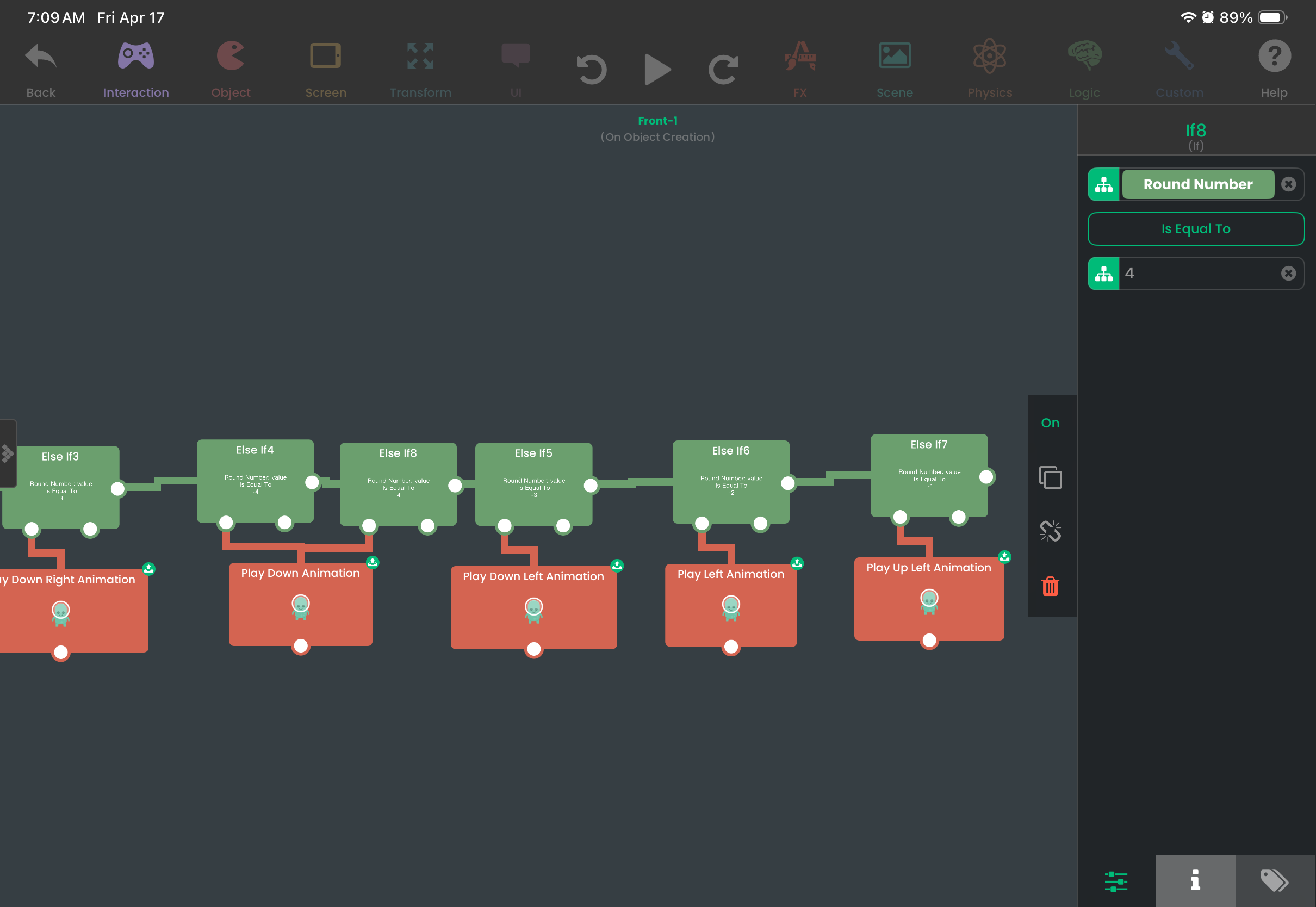Open the Is Equal To comparator dropdown
This screenshot has height=907, width=1316.
click(1195, 229)
